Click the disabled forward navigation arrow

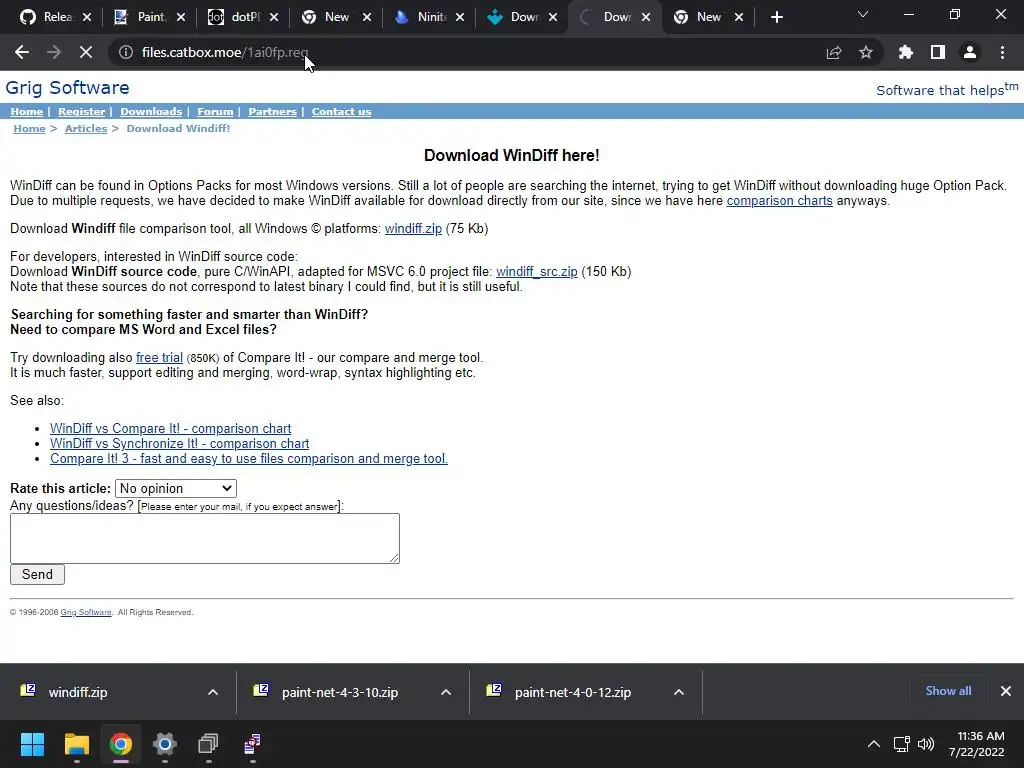(54, 52)
